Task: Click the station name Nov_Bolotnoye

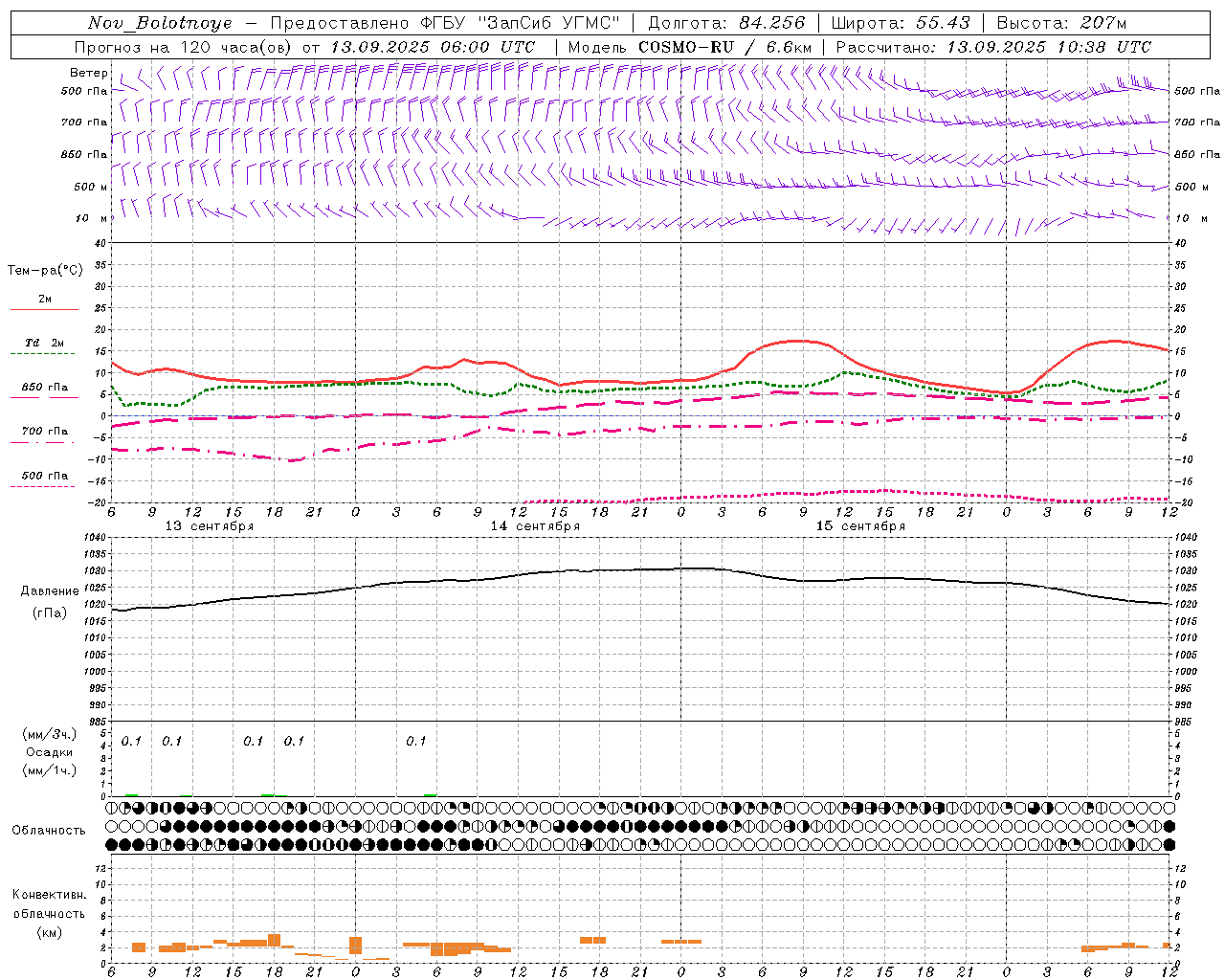Action: coord(160,23)
